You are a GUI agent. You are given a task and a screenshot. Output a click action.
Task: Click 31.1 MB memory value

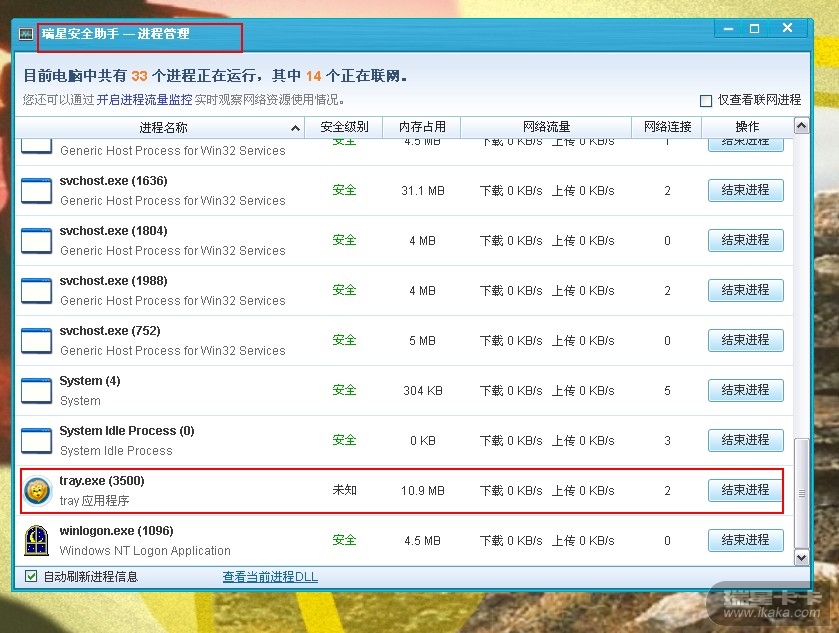(423, 191)
